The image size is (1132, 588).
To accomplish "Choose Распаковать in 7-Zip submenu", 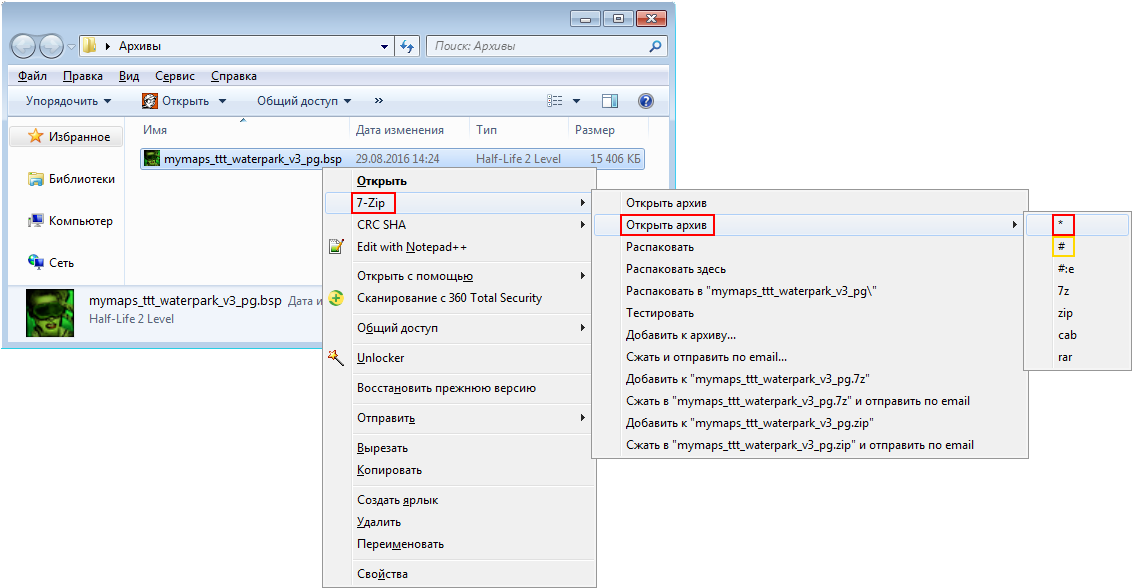I will (809, 247).
